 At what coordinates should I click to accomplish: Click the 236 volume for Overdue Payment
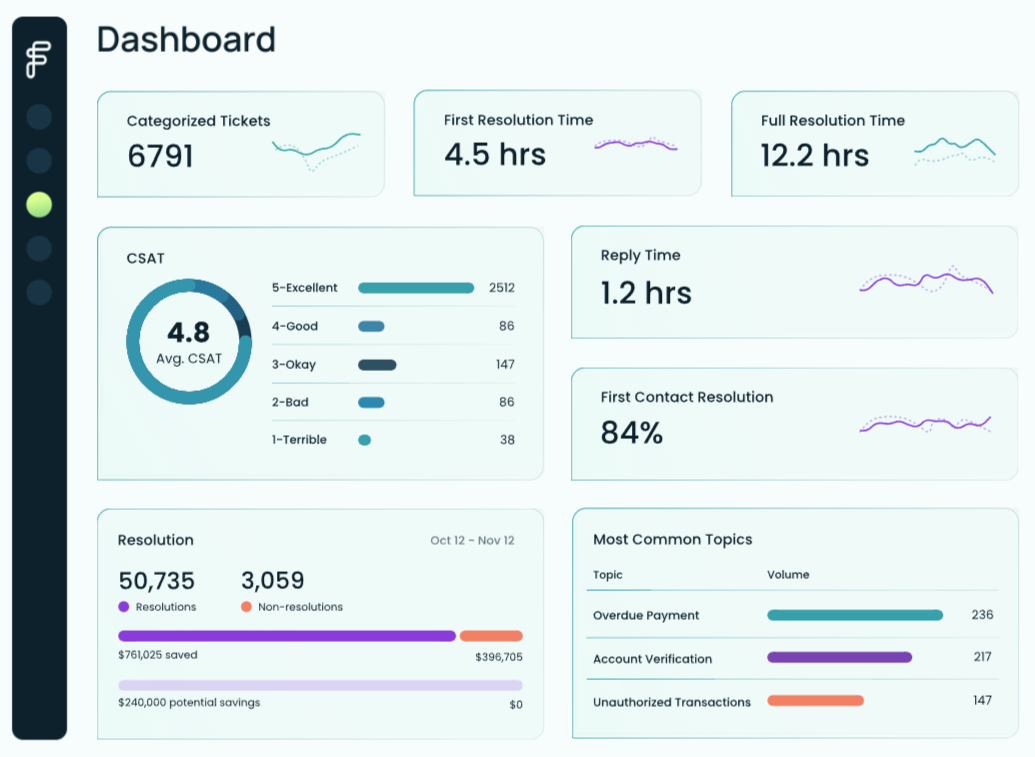pyautogui.click(x=982, y=615)
